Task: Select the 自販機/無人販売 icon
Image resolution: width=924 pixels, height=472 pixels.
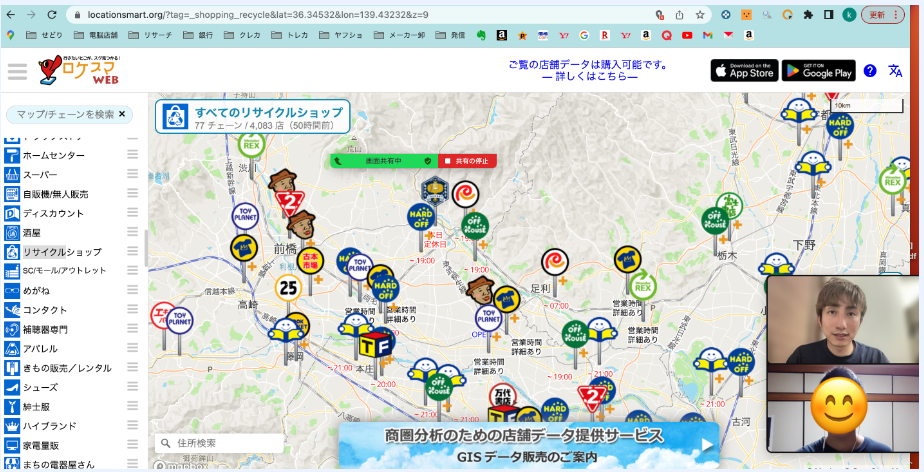Action: coord(12,194)
